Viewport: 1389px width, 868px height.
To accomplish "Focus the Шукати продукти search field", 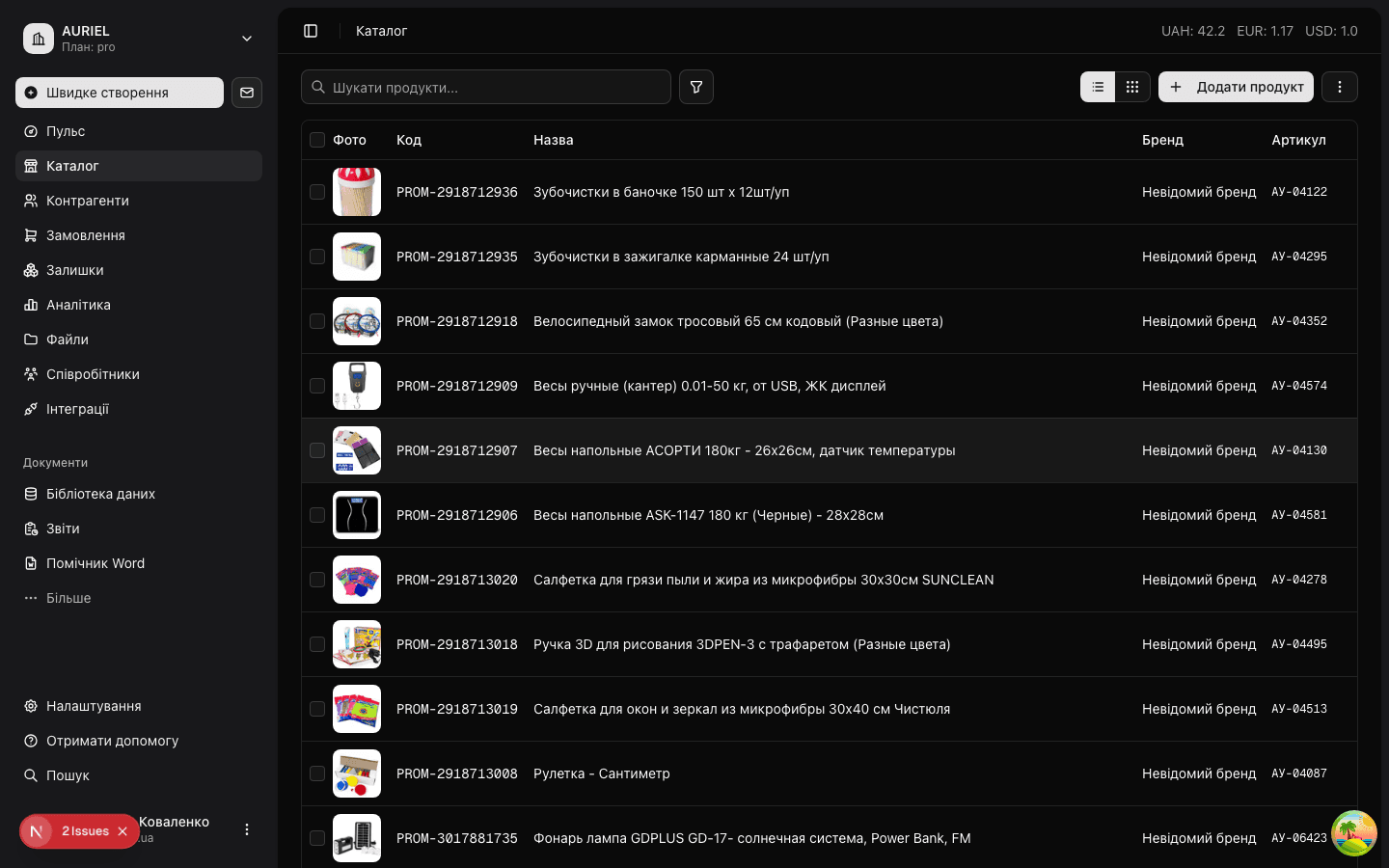I will [x=486, y=87].
